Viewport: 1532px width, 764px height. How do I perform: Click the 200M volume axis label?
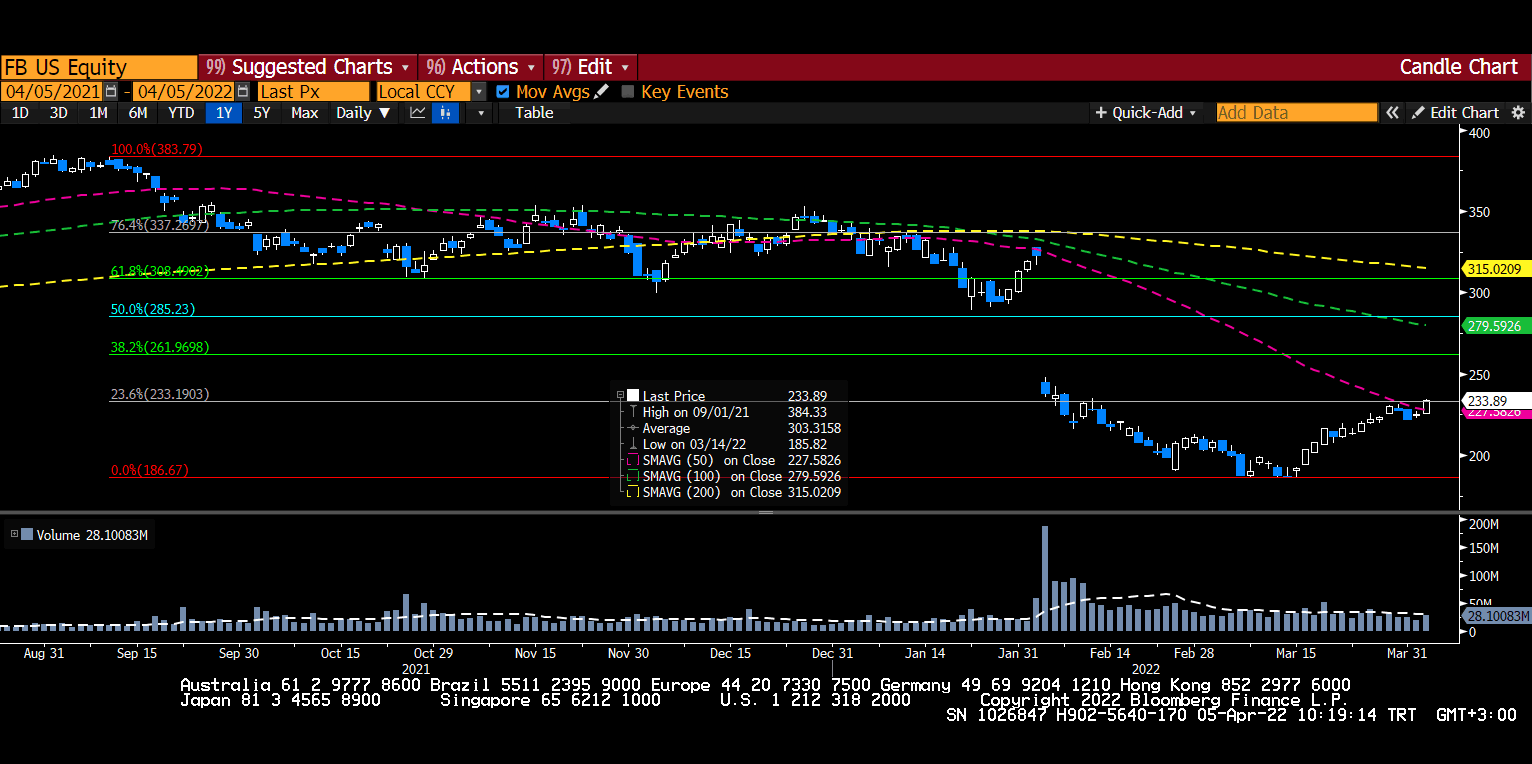[x=1483, y=524]
